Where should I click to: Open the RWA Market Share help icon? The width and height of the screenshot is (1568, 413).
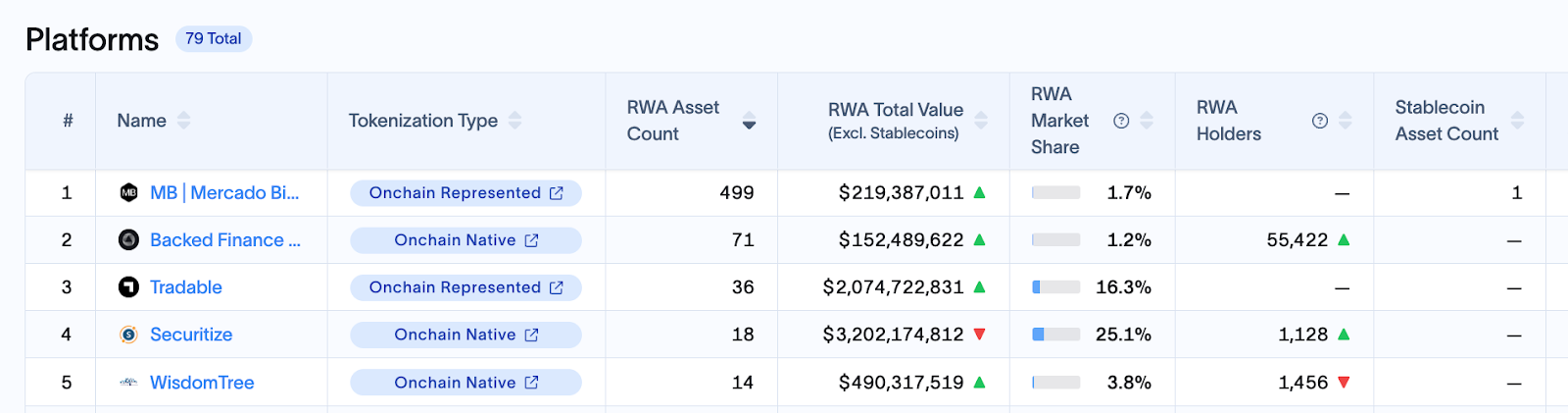pyautogui.click(x=1121, y=121)
